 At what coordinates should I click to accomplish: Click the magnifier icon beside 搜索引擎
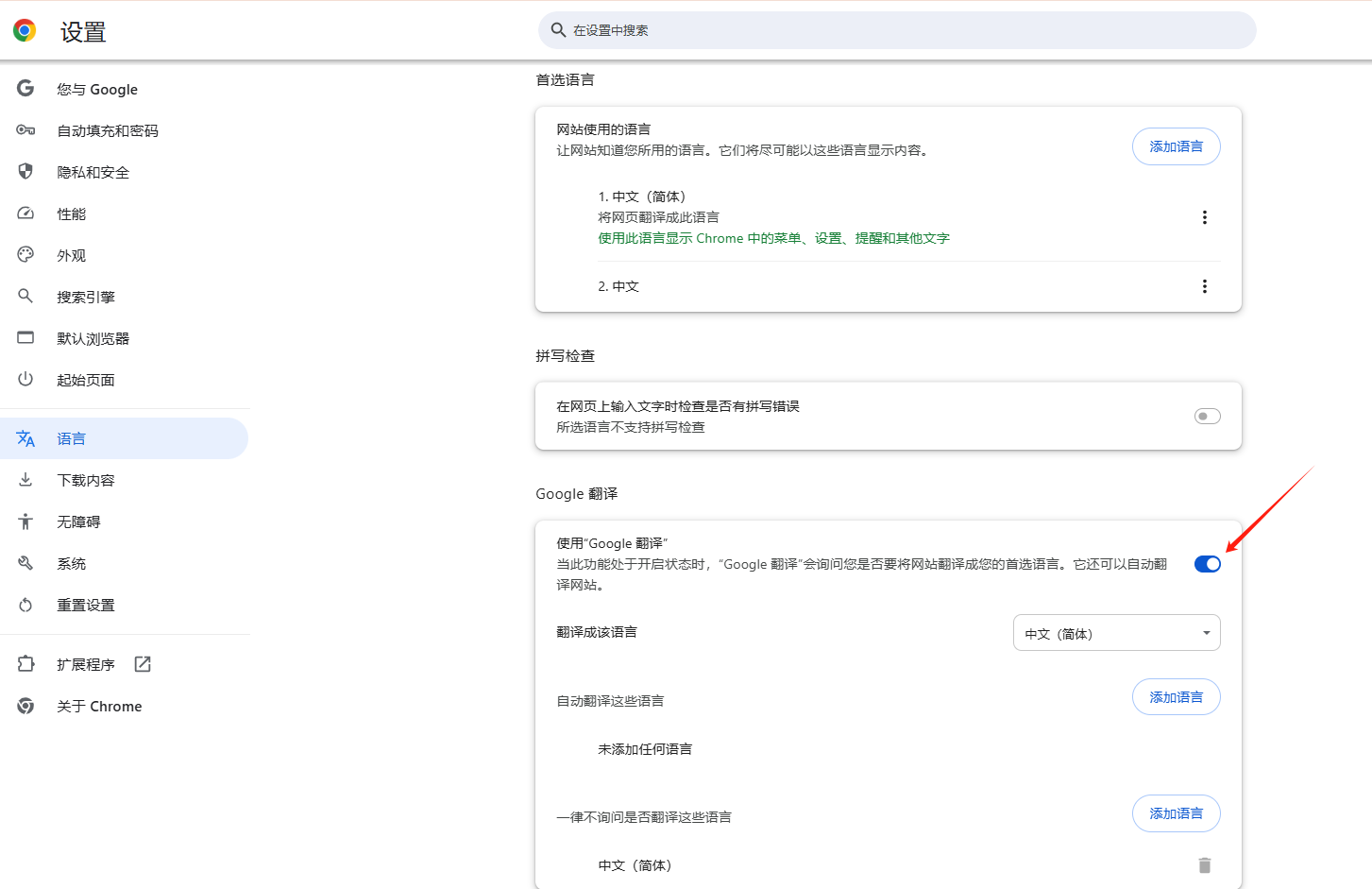[25, 296]
